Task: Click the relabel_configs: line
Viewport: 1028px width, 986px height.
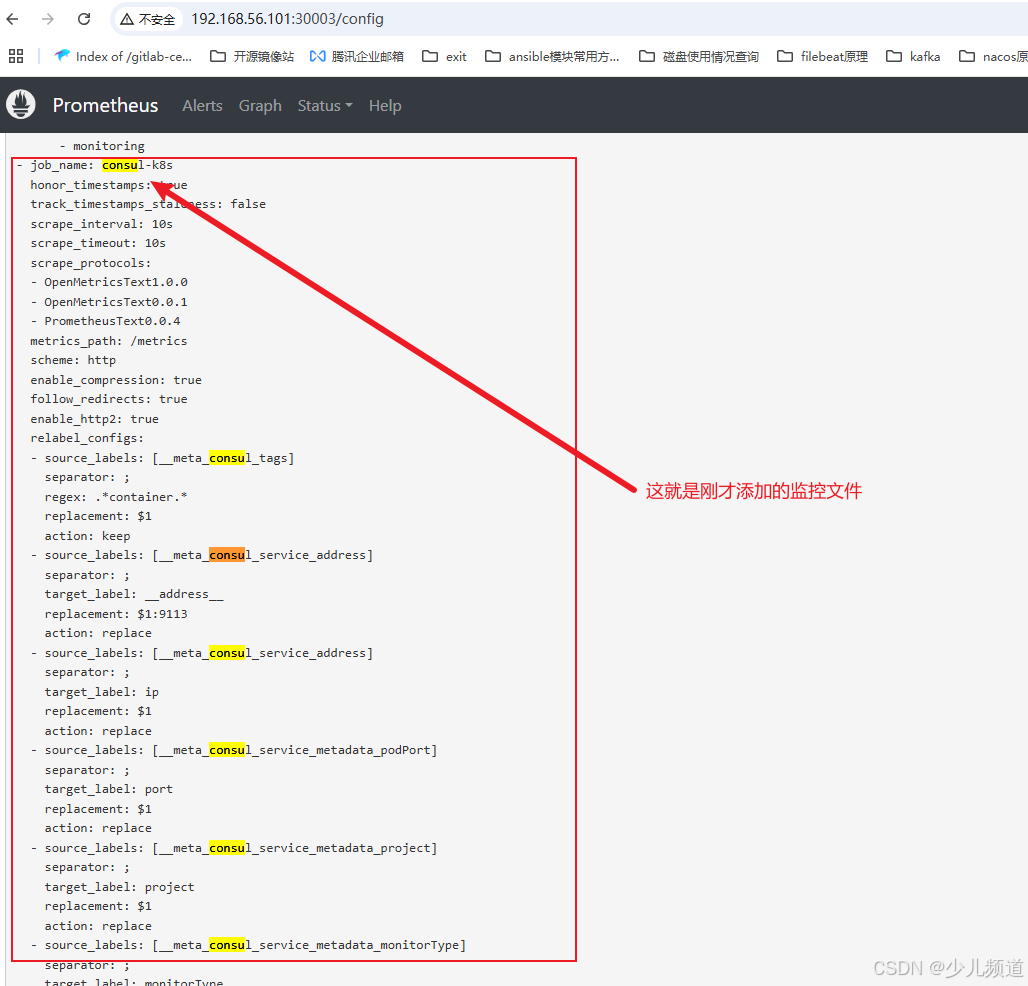Action: [x=87, y=439]
